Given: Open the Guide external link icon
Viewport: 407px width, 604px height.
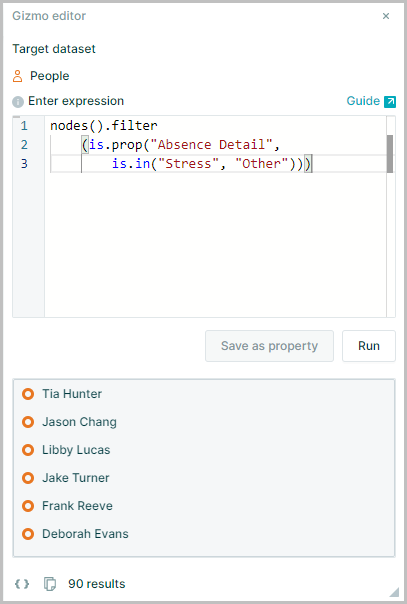Looking at the screenshot, I should [x=390, y=101].
